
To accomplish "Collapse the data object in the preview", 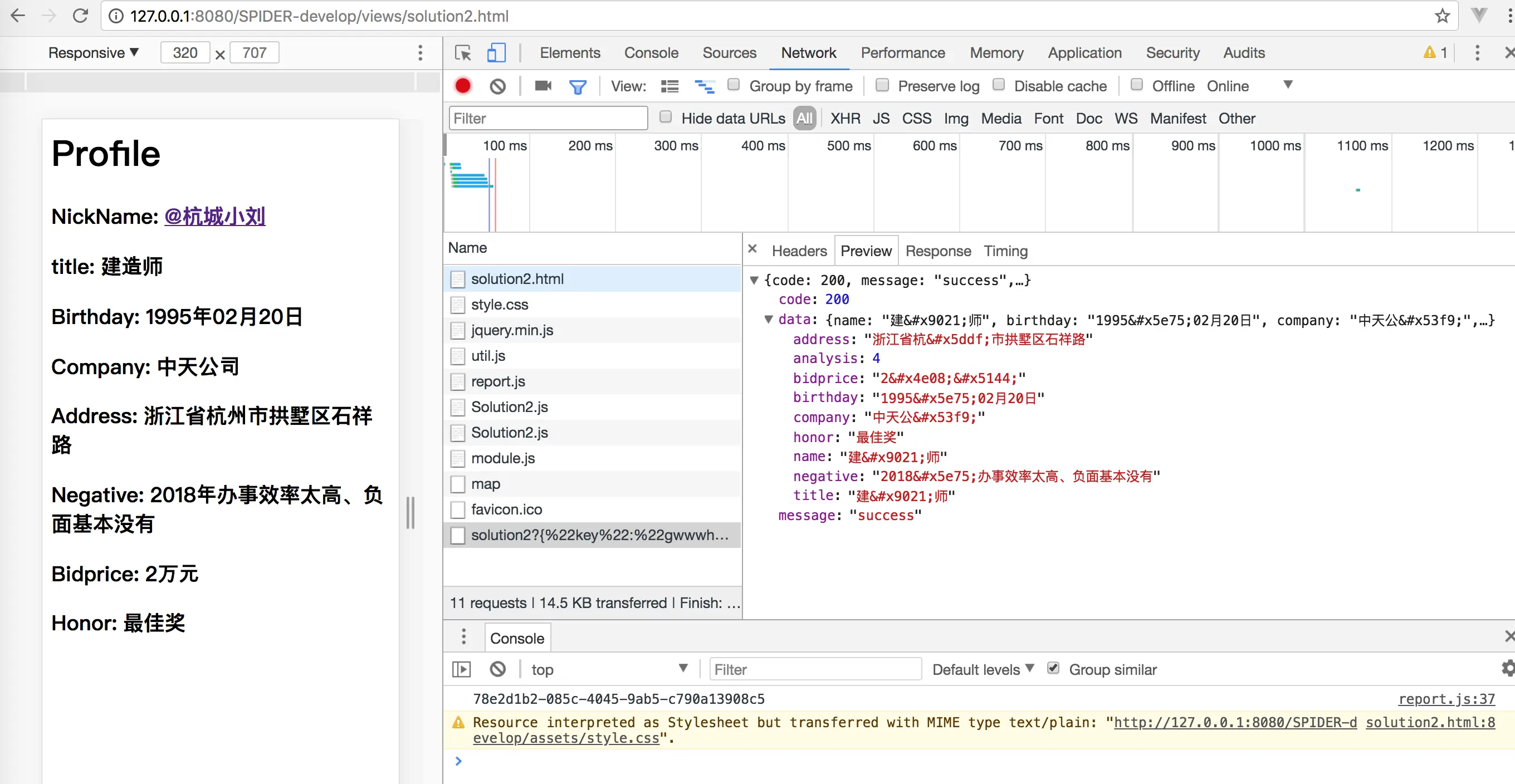I will (x=768, y=320).
